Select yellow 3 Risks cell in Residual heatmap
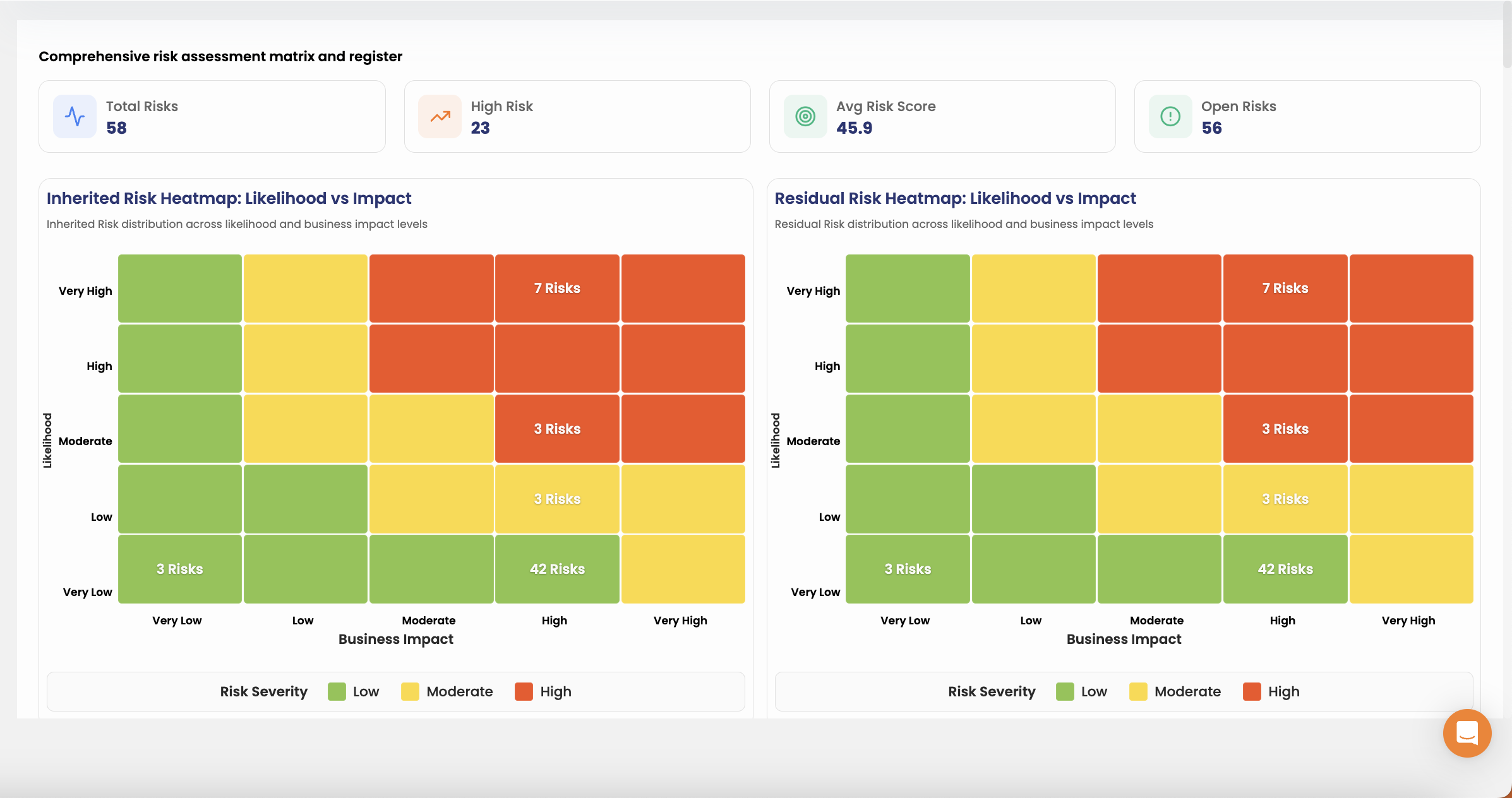The width and height of the screenshot is (1512, 798). [x=1285, y=499]
